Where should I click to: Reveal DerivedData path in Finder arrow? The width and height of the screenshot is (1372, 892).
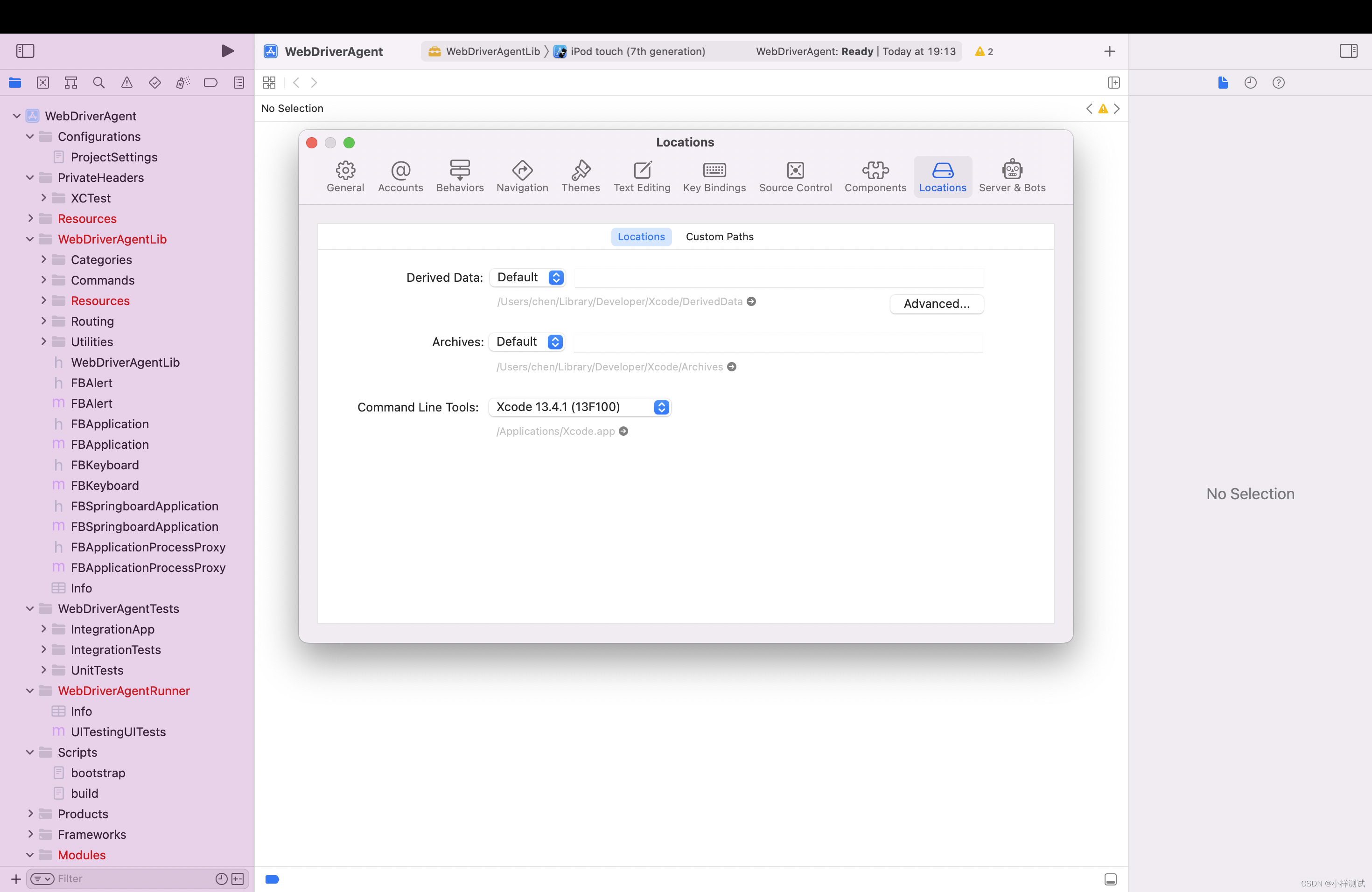coord(751,301)
